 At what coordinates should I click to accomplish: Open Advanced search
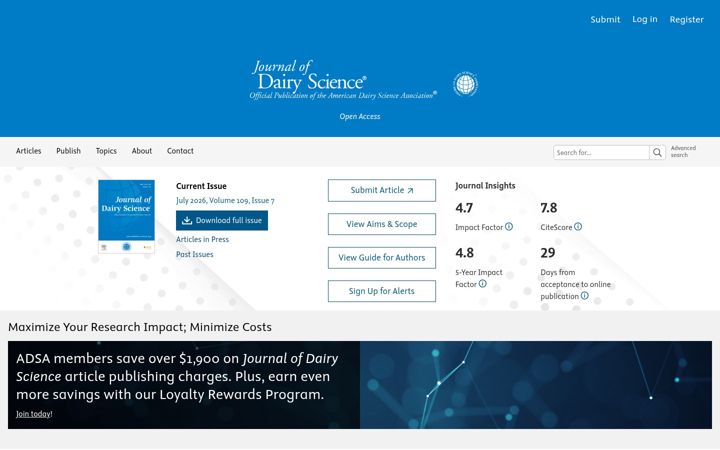(683, 152)
